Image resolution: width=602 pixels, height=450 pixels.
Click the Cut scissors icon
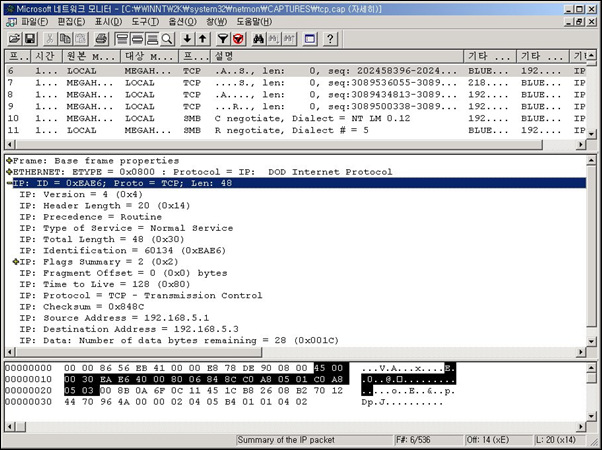click(50, 39)
